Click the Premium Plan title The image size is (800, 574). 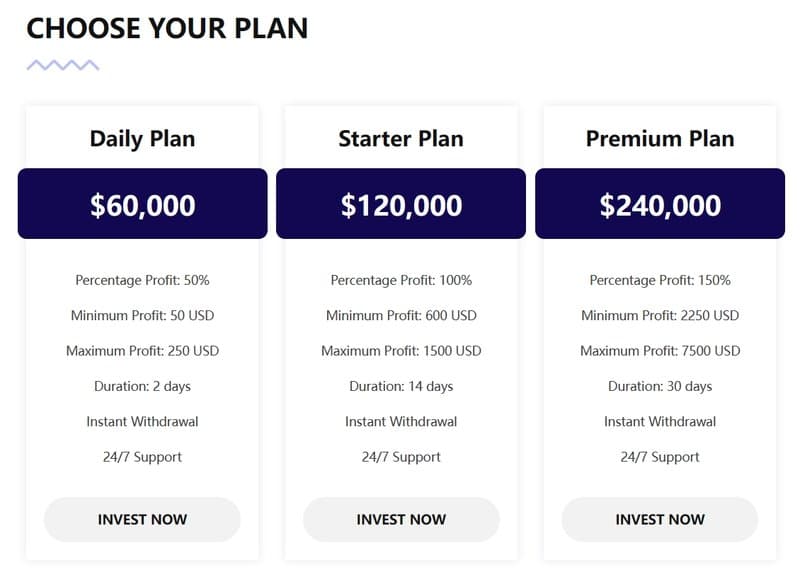pyautogui.click(x=660, y=139)
